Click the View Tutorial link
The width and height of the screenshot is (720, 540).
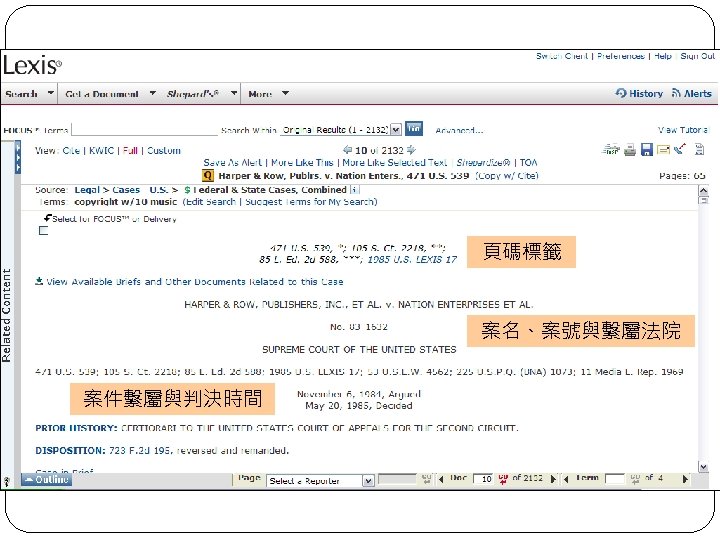point(683,130)
